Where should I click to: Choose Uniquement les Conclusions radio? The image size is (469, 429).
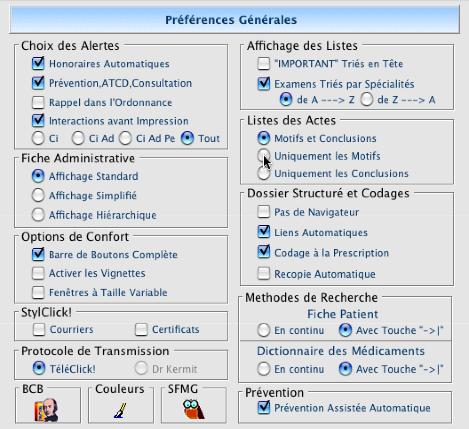[x=264, y=173]
